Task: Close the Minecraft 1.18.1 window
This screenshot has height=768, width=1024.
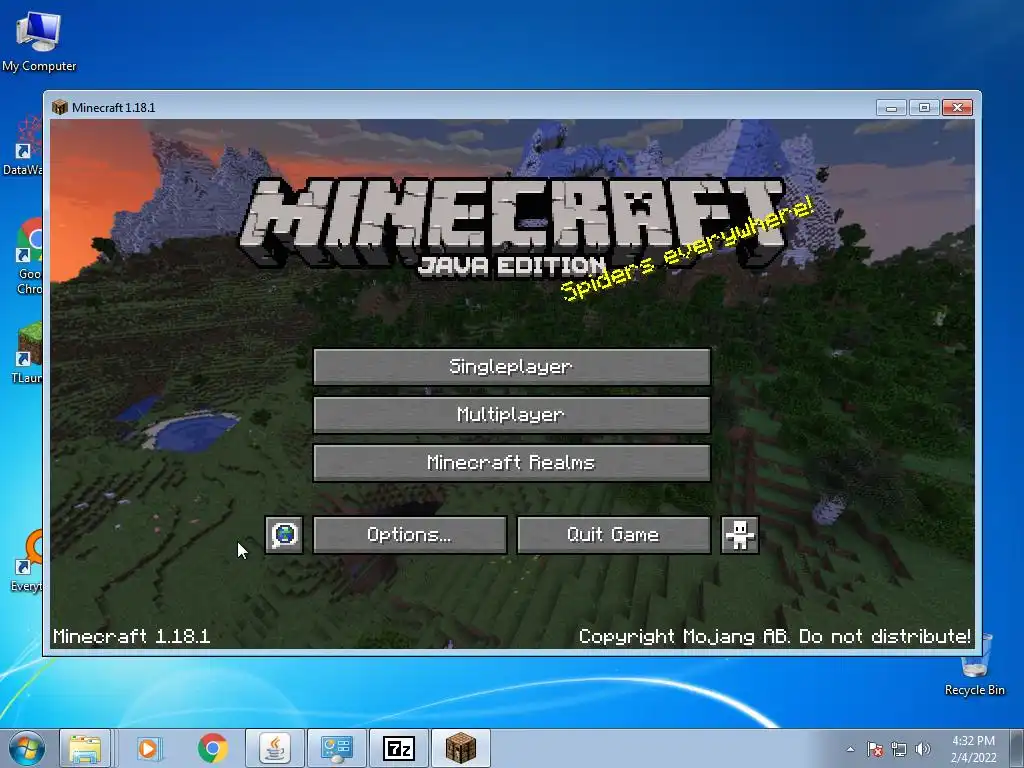Action: click(957, 107)
